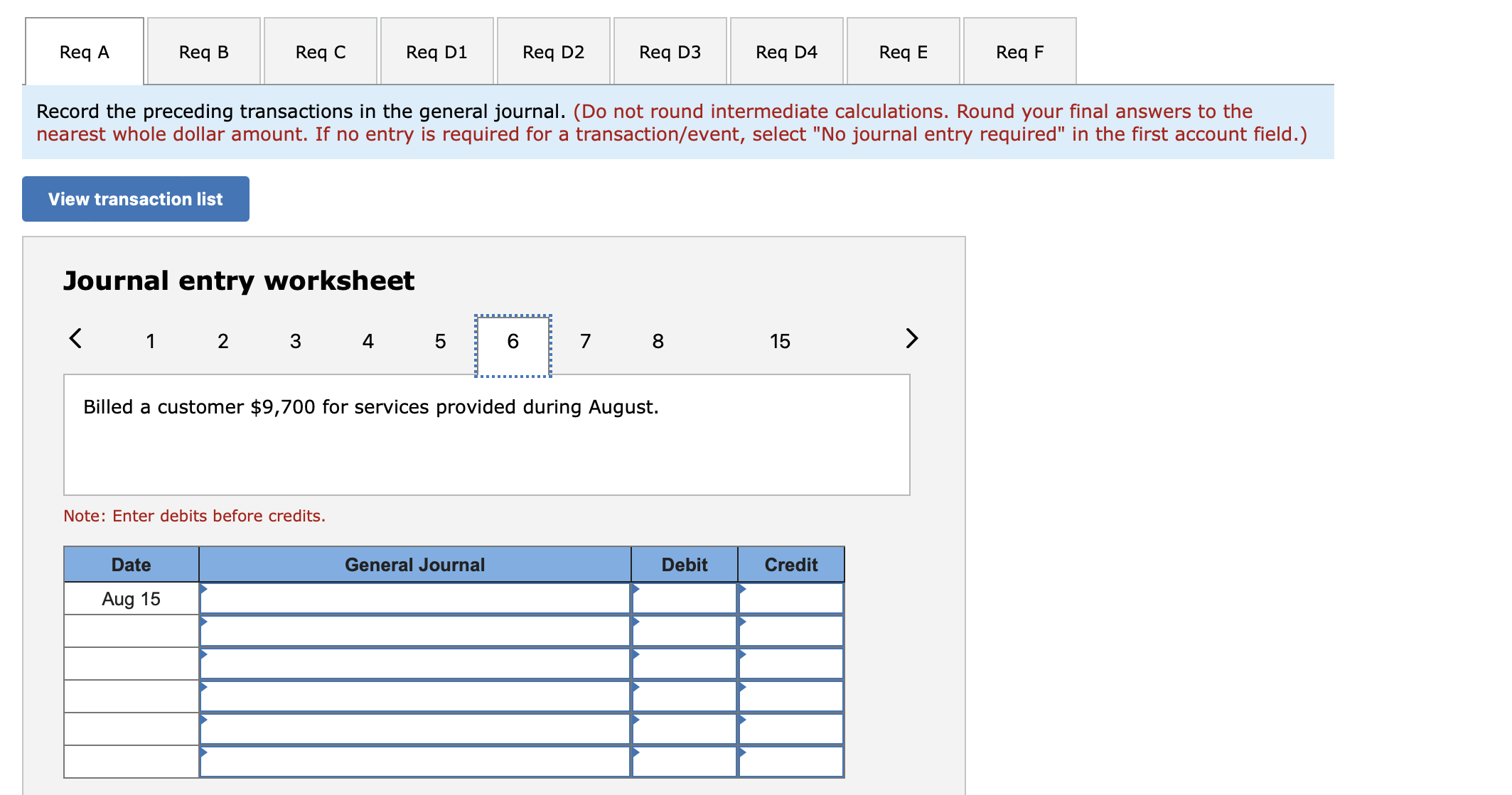Click the left arrow to view previous transaction

pyautogui.click(x=75, y=339)
